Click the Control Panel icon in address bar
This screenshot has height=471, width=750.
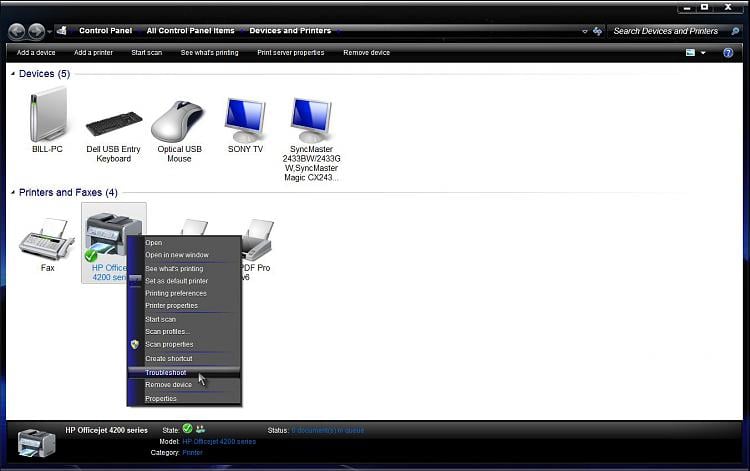coord(62,31)
